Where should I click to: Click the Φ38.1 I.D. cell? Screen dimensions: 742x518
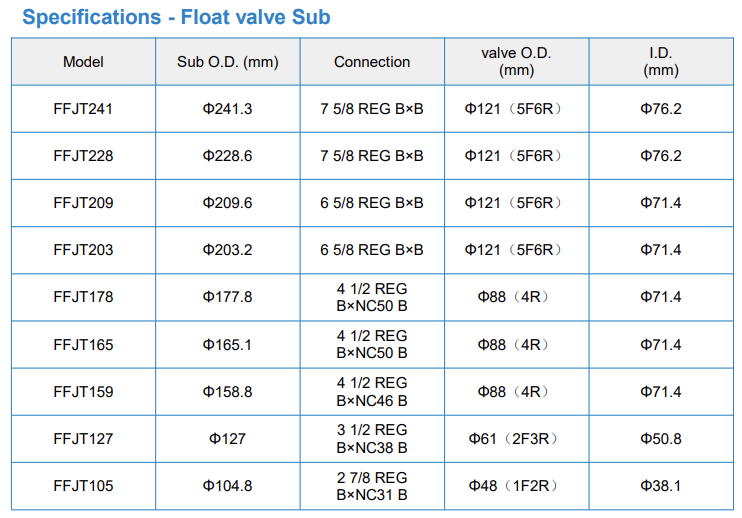coord(661,486)
